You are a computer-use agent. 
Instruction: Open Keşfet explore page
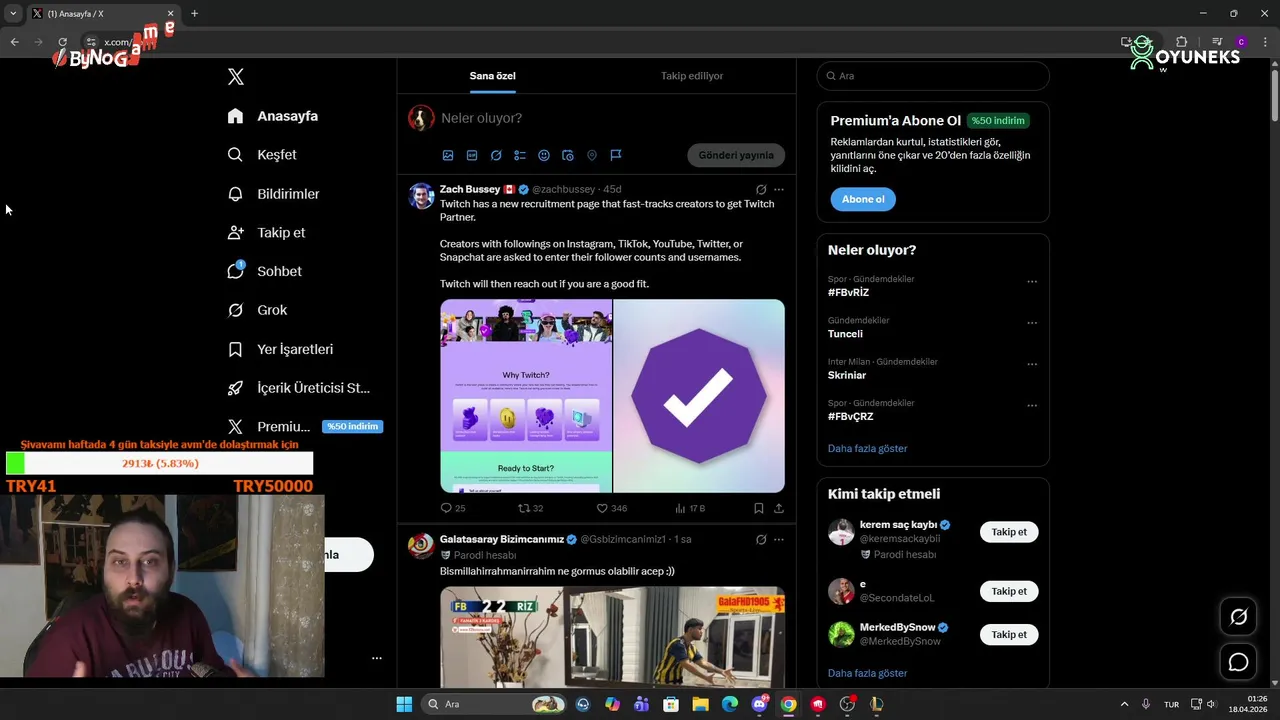tap(262, 155)
